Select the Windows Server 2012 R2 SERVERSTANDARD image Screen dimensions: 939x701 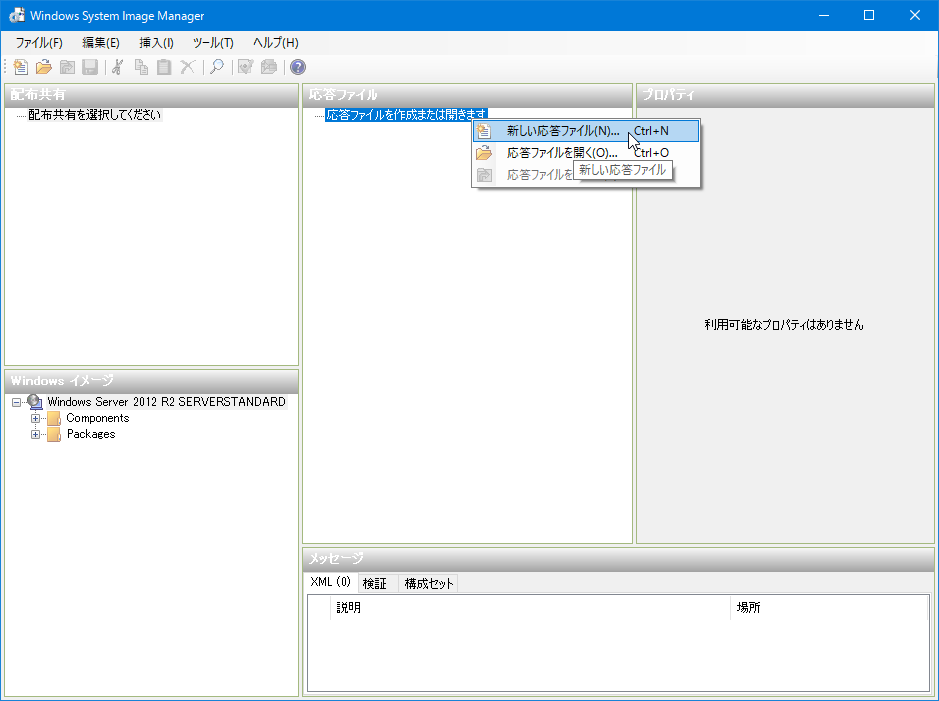tap(166, 402)
